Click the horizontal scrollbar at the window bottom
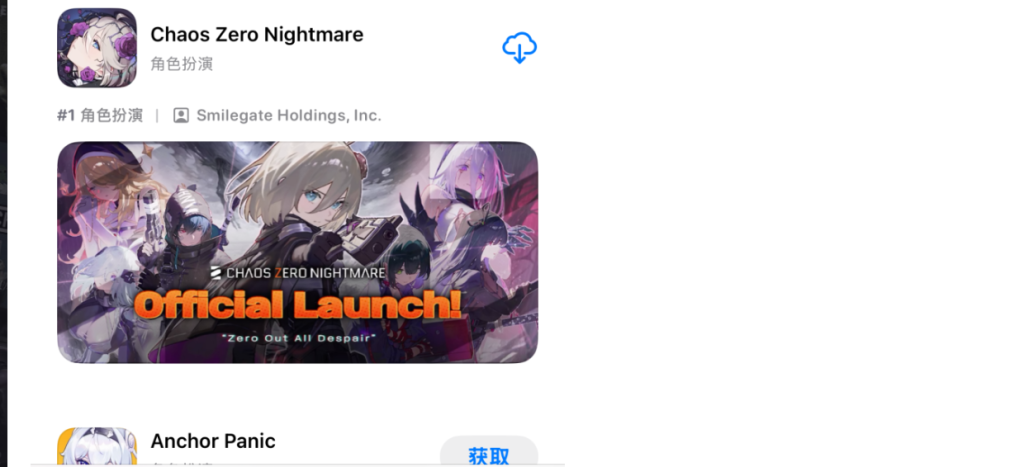Image resolution: width=1024 pixels, height=467 pixels. click(297, 465)
